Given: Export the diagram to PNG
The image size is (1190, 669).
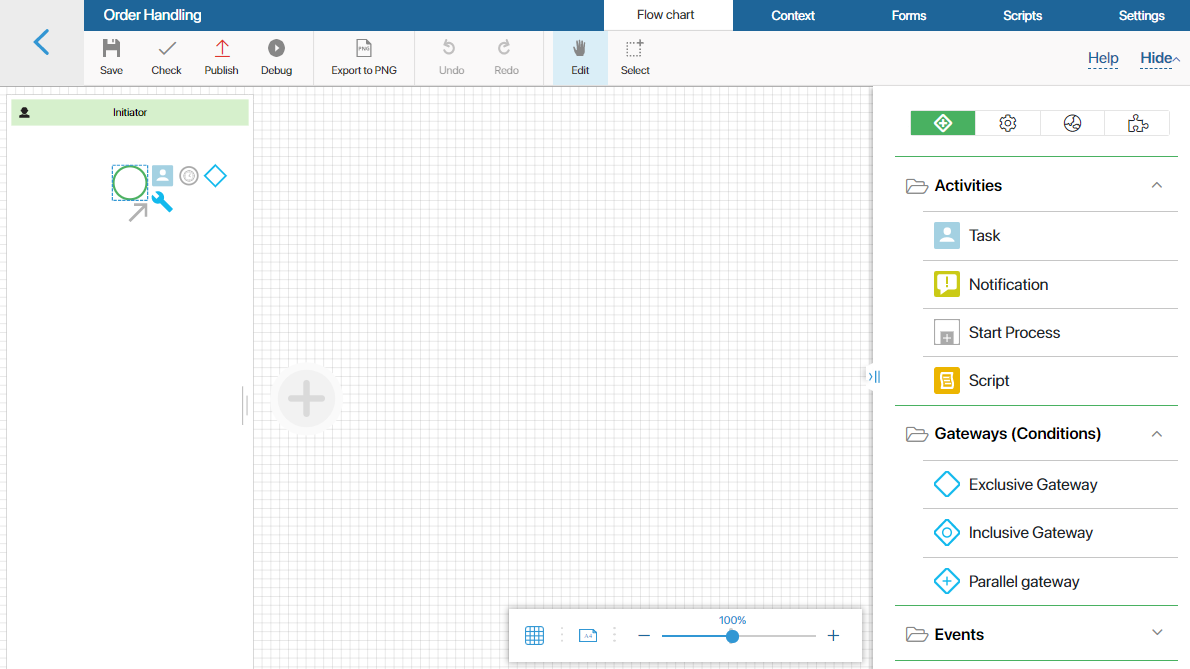Looking at the screenshot, I should click(x=364, y=57).
